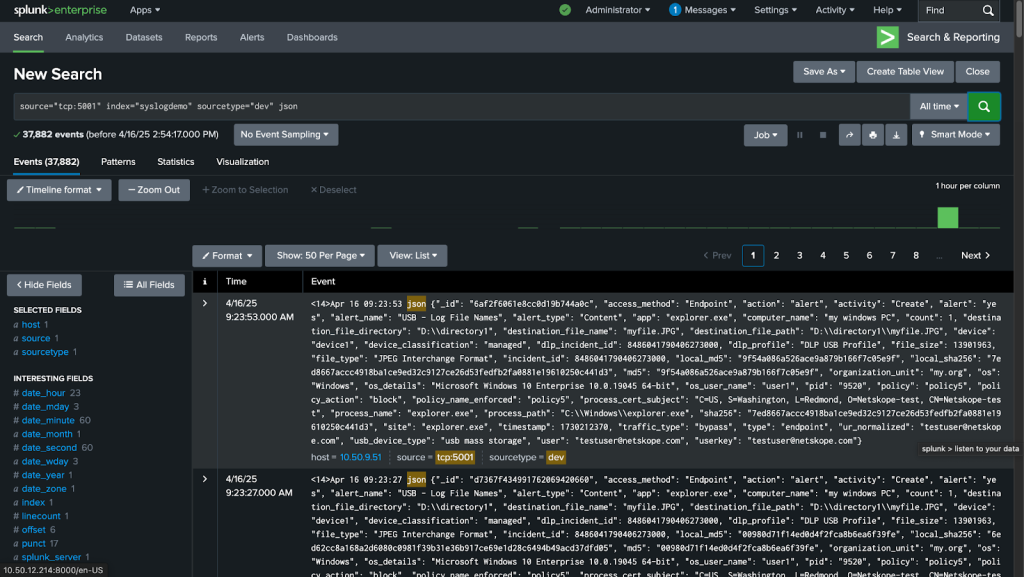Viewport: 1024px width, 577px height.
Task: Open the Job dropdown
Action: tap(765, 135)
